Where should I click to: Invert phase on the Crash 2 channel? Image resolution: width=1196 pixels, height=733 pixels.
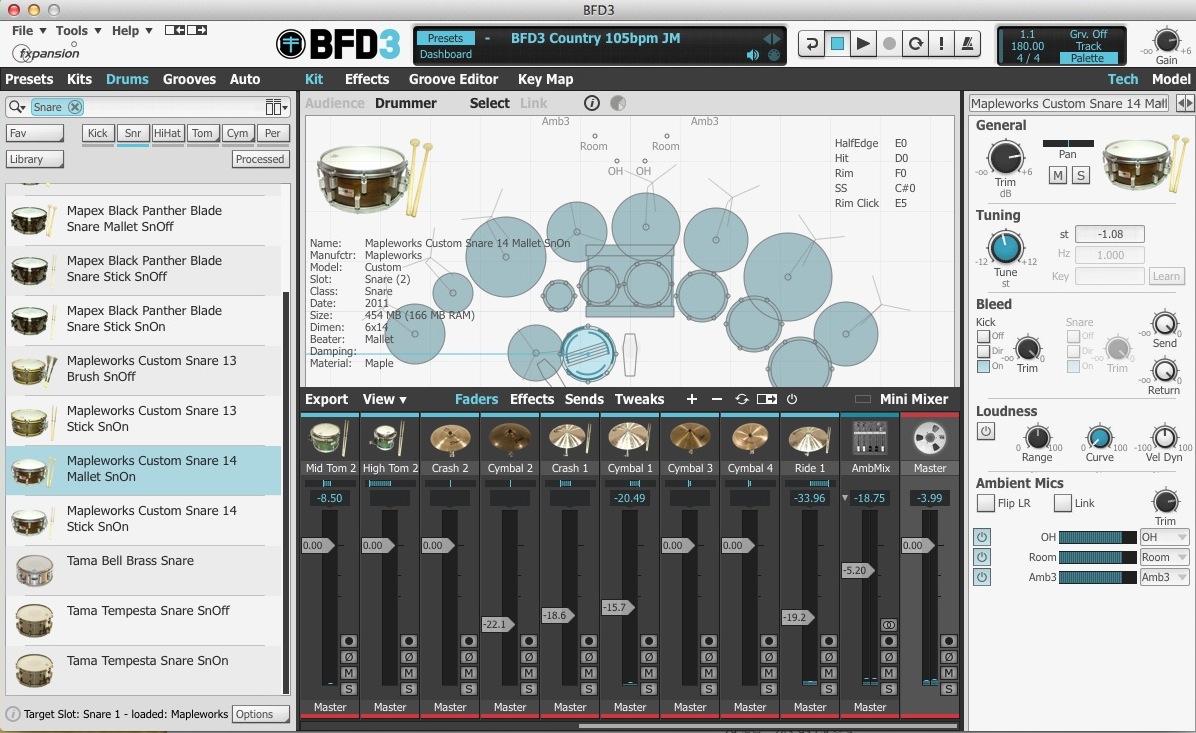pos(468,657)
